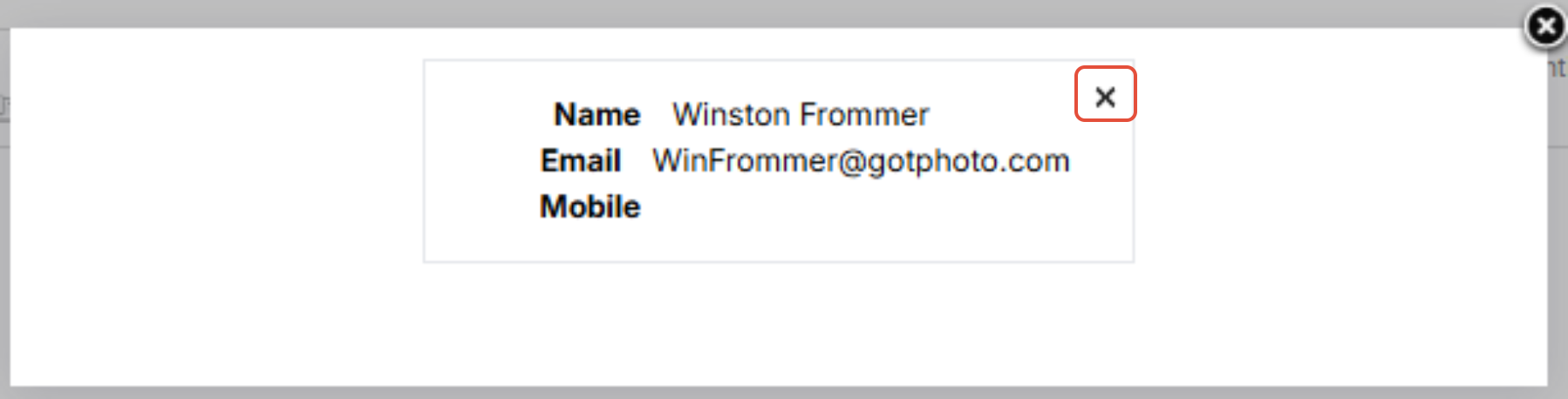Click the grey backdrop strip below modal

pyautogui.click(x=776, y=393)
